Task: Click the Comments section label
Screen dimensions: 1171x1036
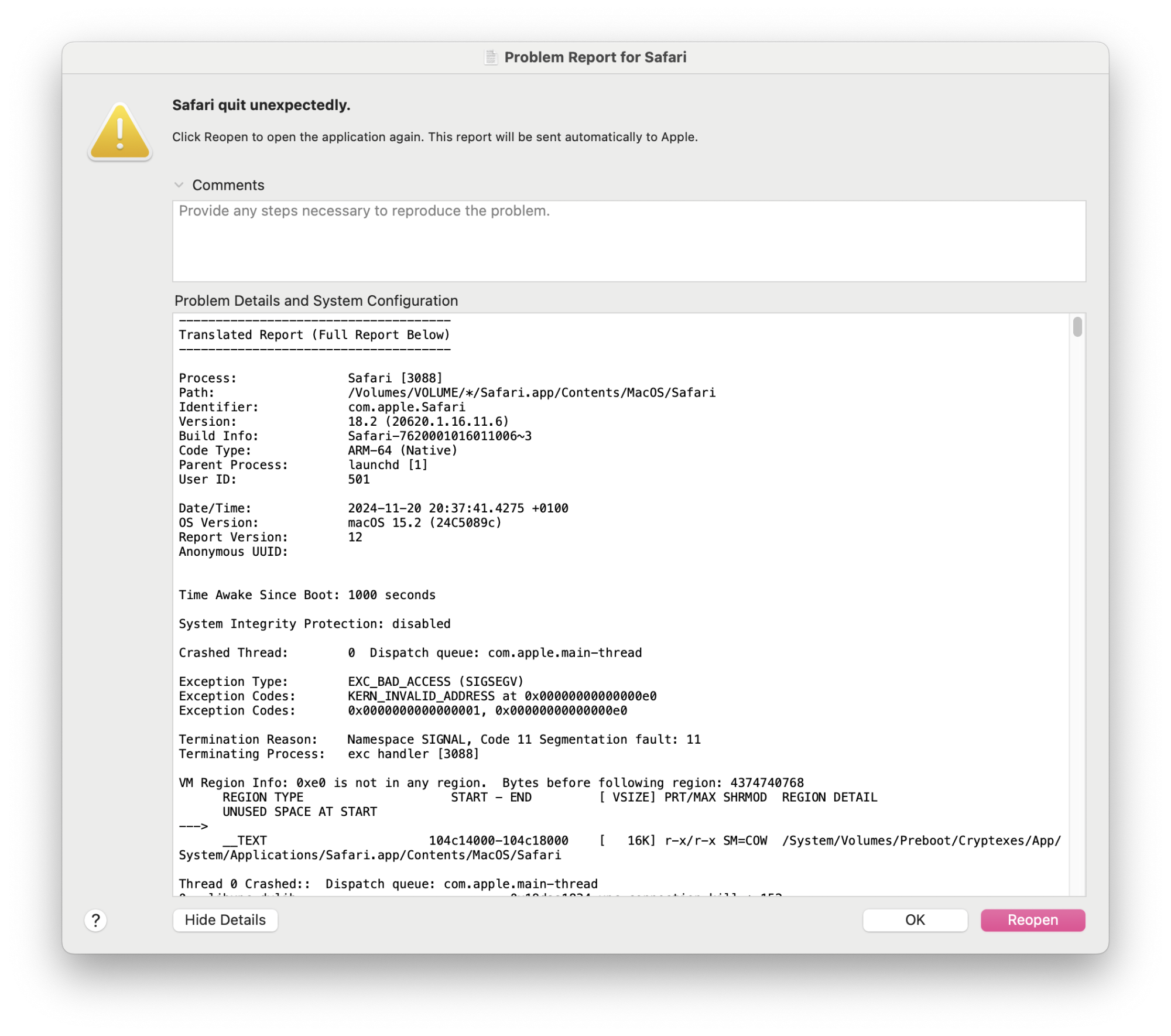Action: click(x=228, y=185)
